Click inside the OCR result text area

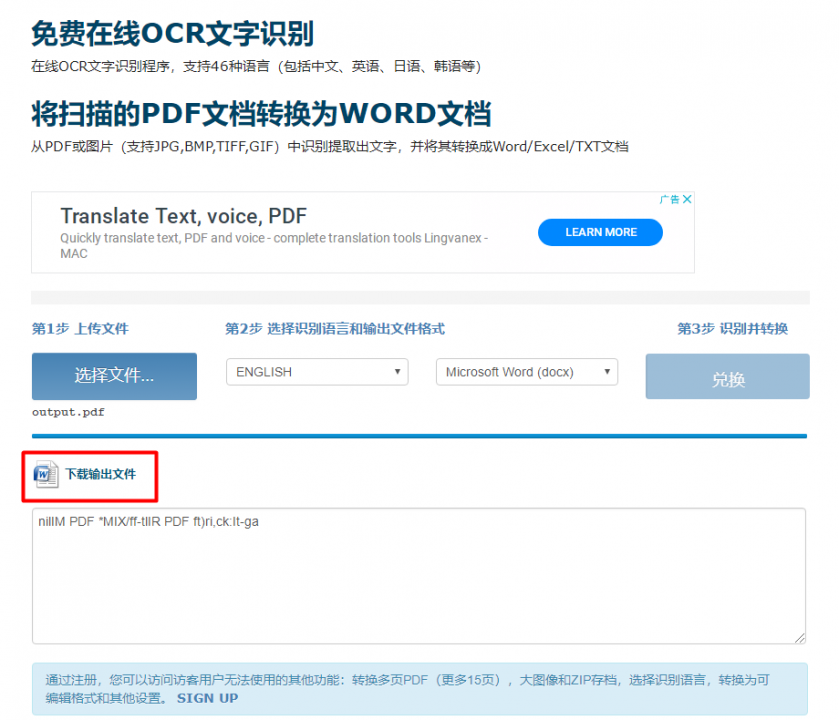pyautogui.click(x=419, y=576)
